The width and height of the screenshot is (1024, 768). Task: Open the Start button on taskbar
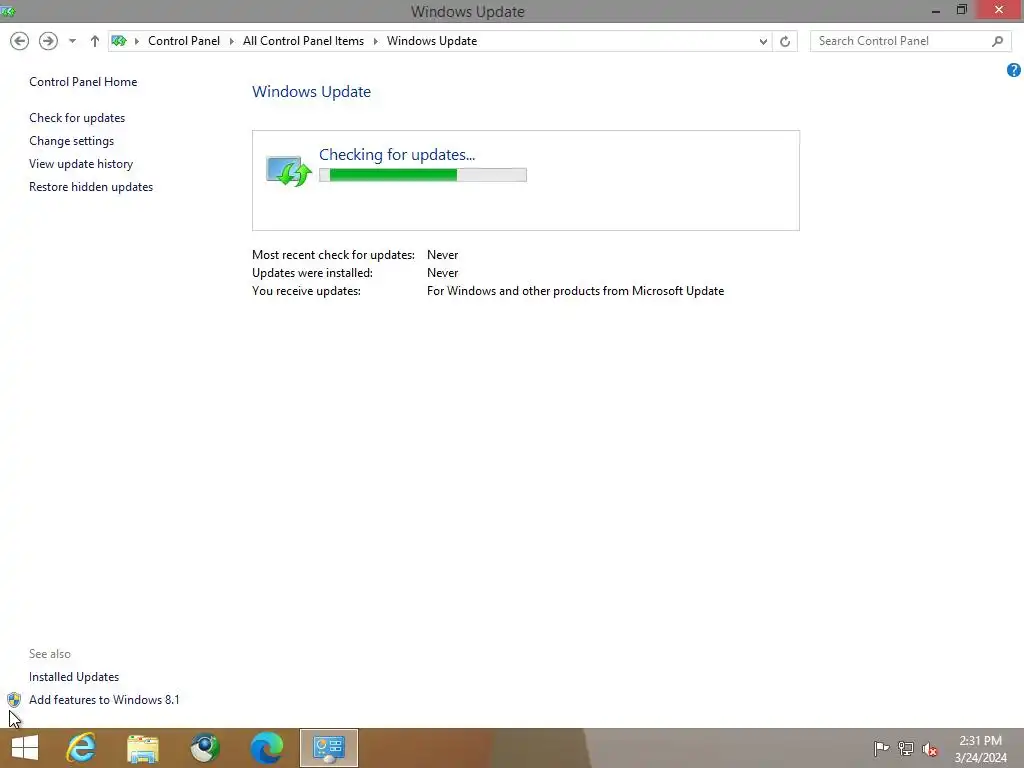point(25,748)
